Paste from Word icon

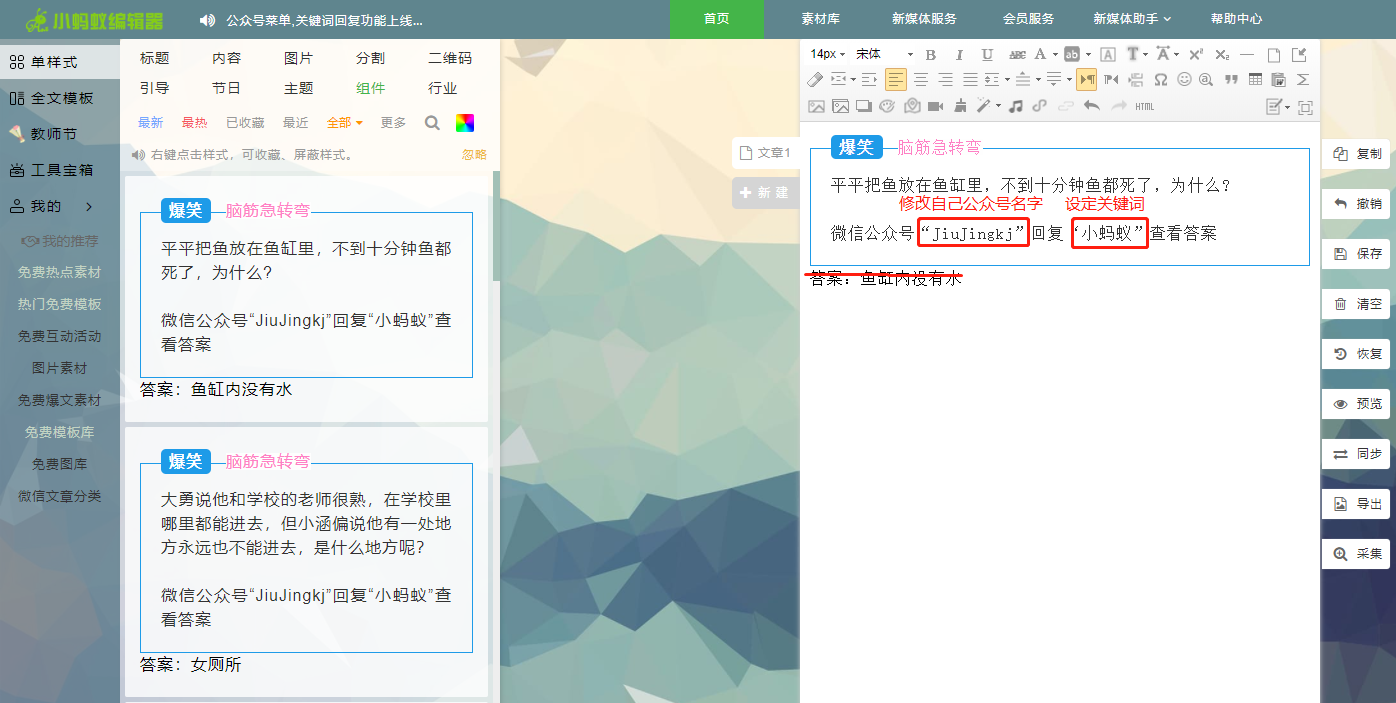[x=1278, y=79]
